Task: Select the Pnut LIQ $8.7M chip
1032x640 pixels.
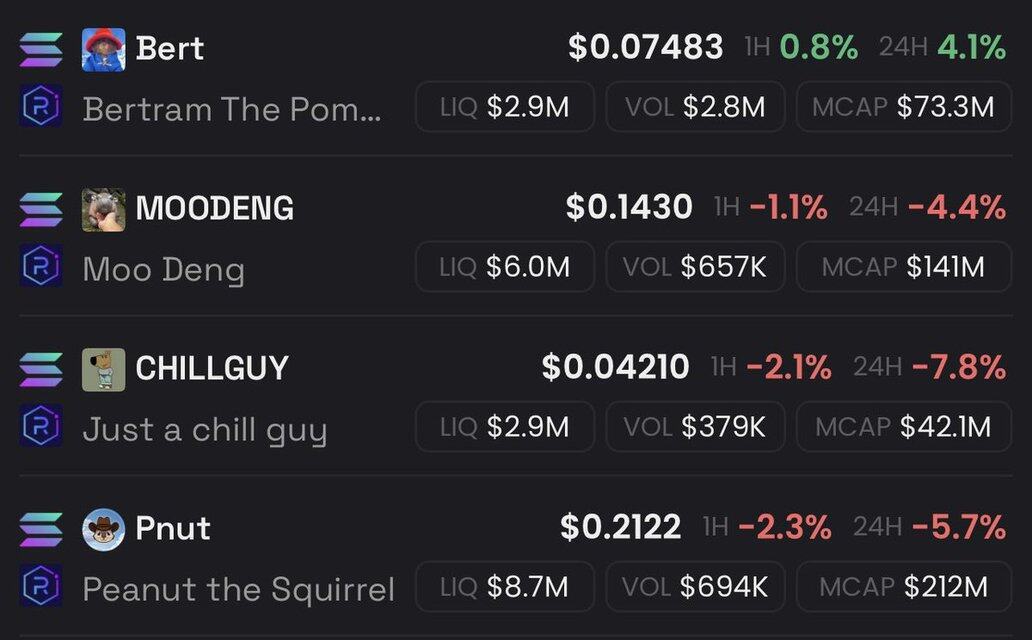Action: (x=505, y=587)
